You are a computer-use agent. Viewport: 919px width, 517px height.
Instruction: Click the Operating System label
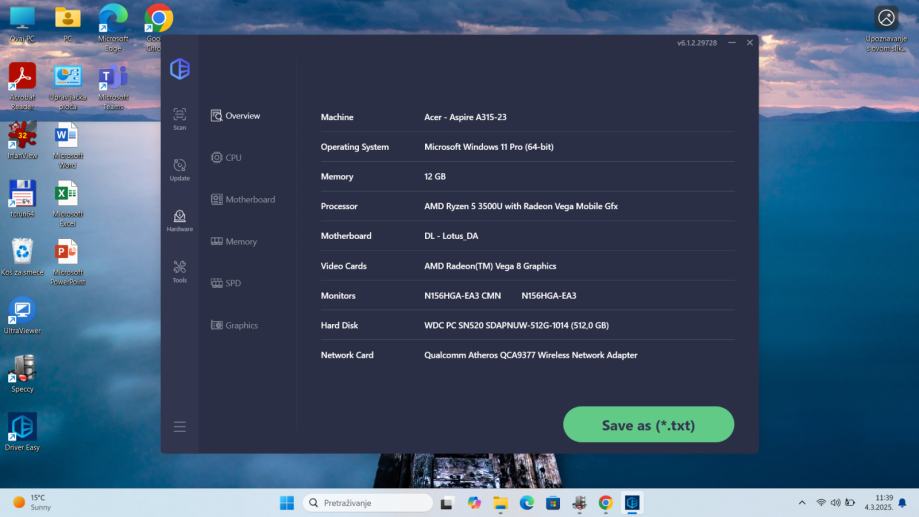coord(355,147)
